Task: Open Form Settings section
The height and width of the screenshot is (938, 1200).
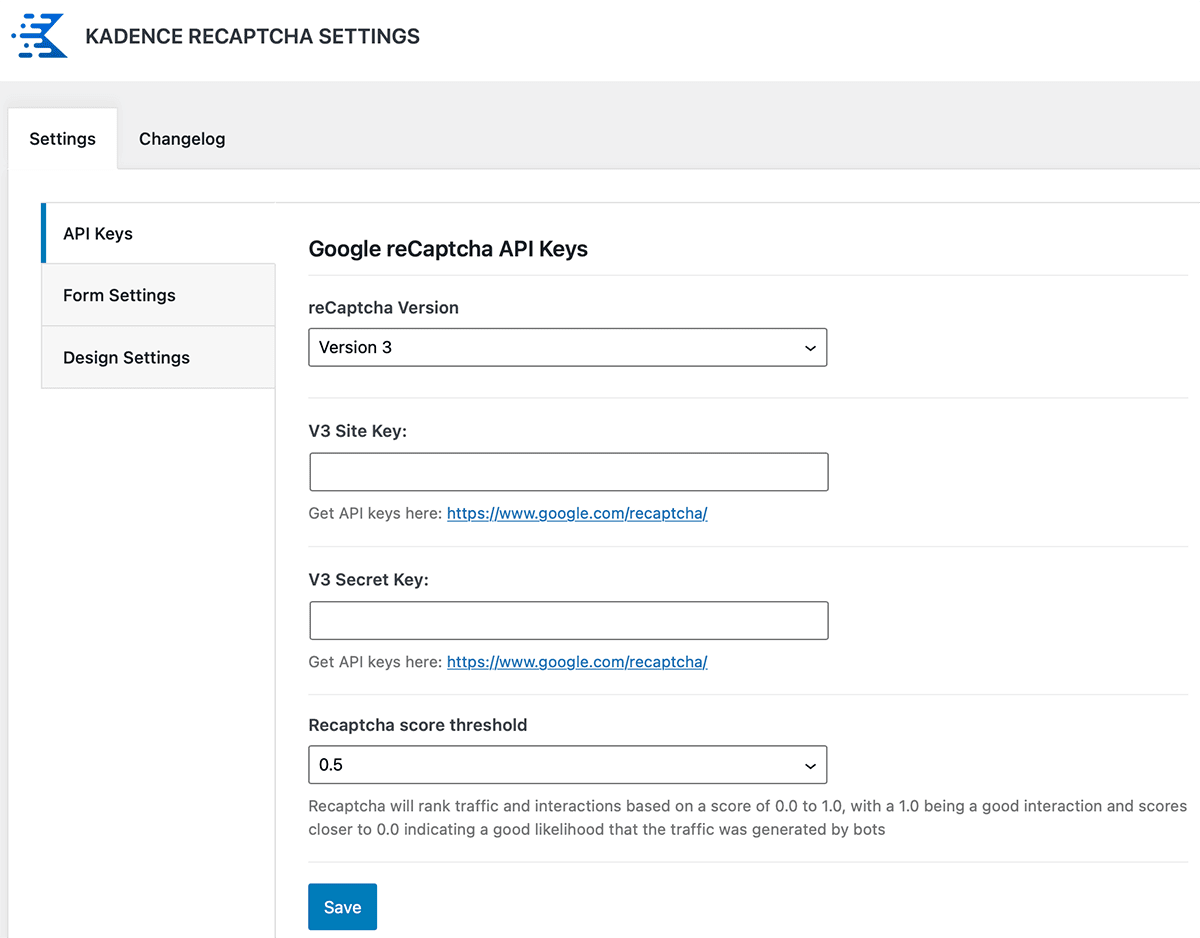Action: (119, 296)
